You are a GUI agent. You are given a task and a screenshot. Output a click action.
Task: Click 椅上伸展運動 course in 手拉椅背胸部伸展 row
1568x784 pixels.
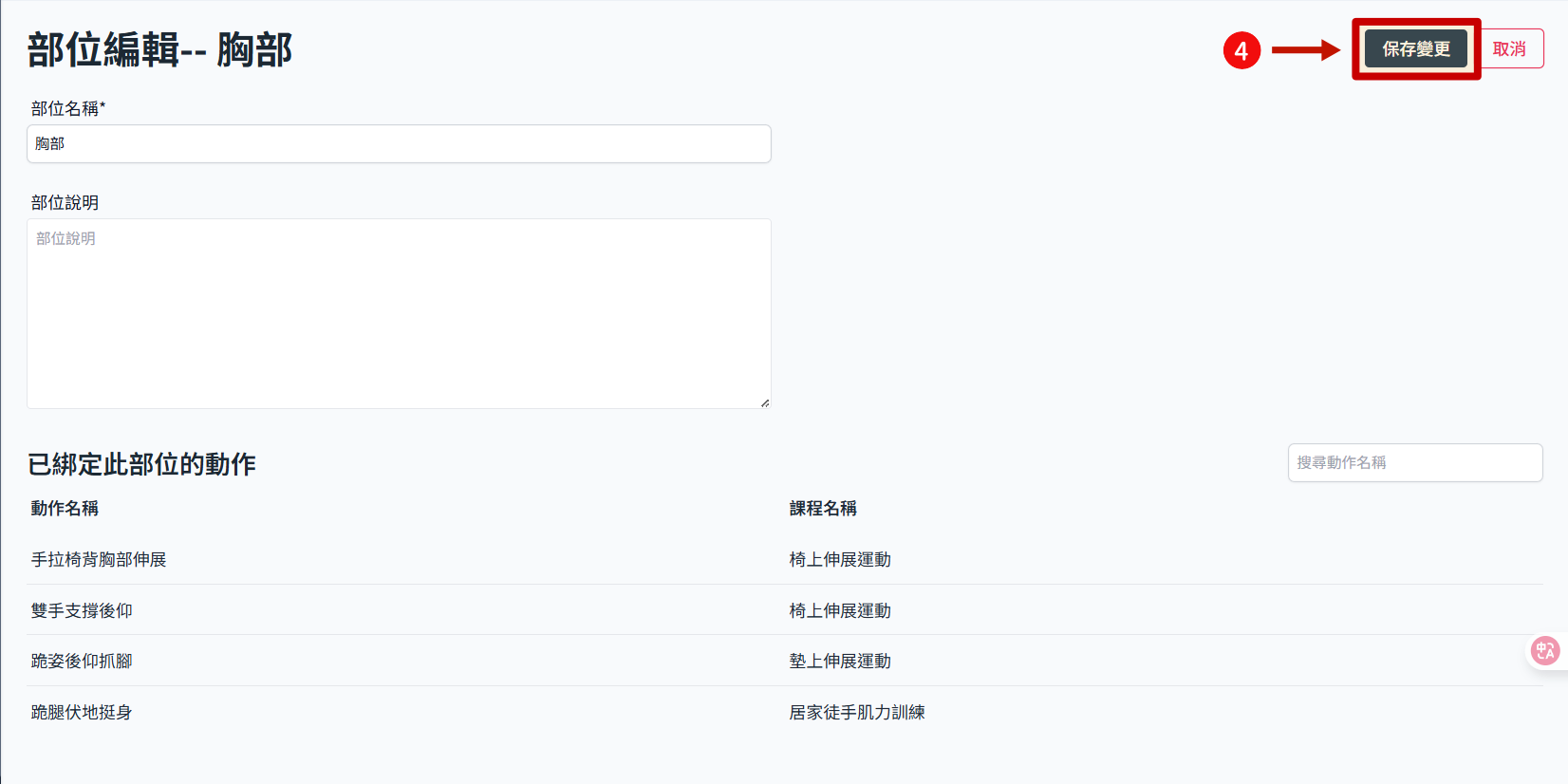pos(840,559)
